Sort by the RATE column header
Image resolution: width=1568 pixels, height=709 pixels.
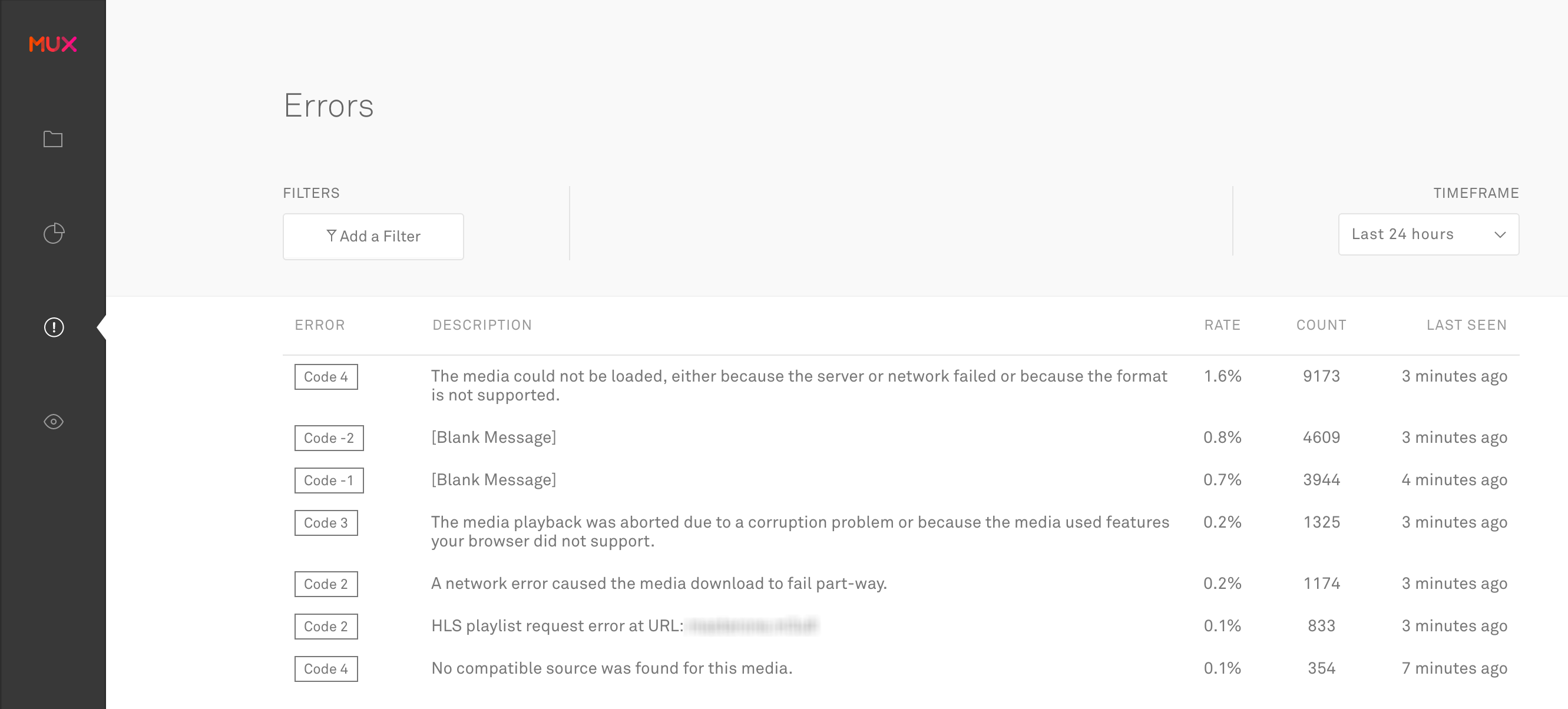tap(1222, 325)
